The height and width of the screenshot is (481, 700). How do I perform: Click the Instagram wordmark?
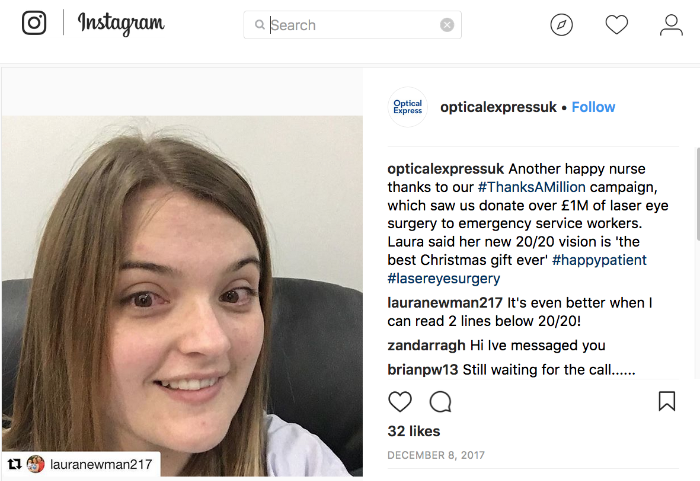click(121, 24)
